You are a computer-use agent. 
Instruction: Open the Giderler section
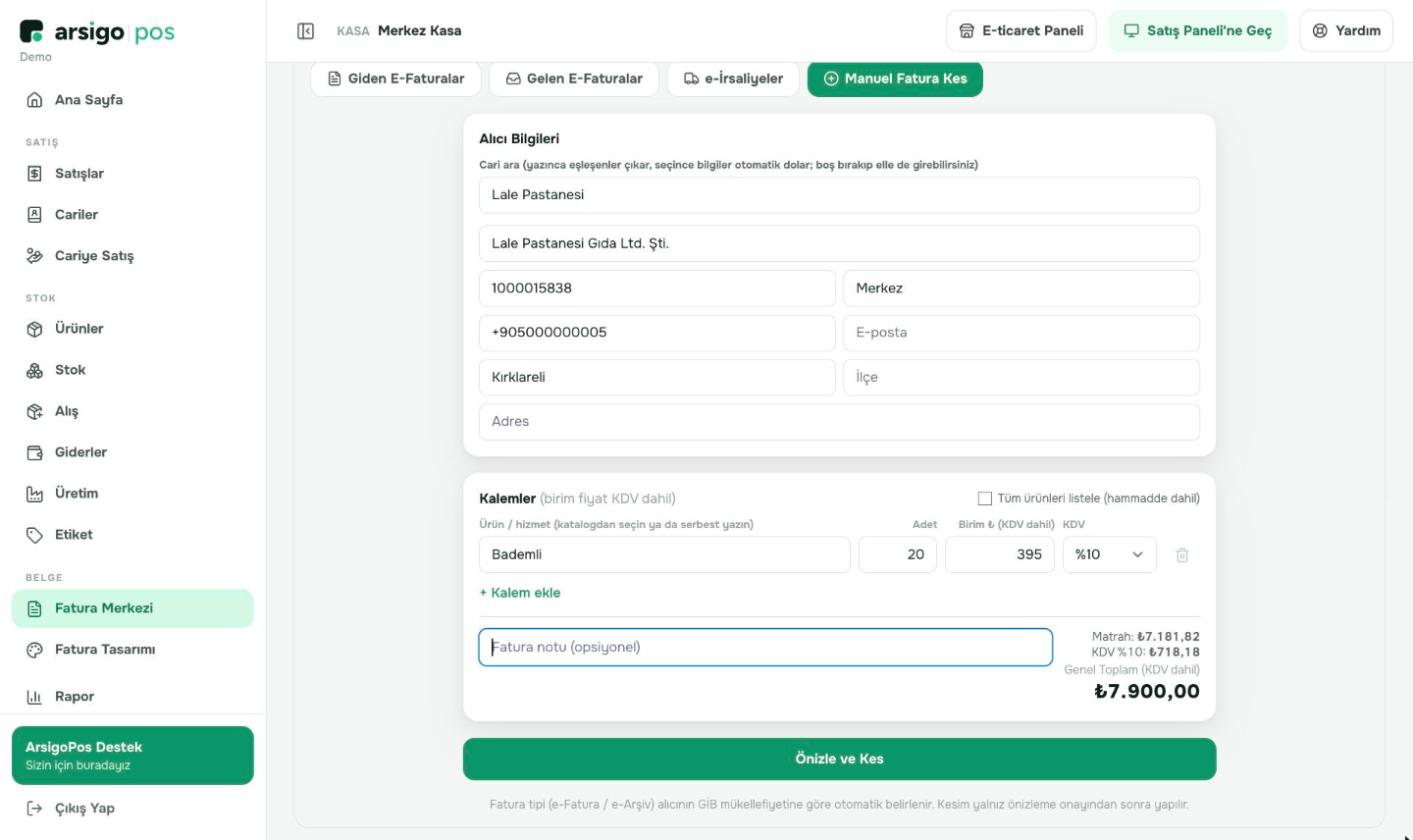(133, 452)
